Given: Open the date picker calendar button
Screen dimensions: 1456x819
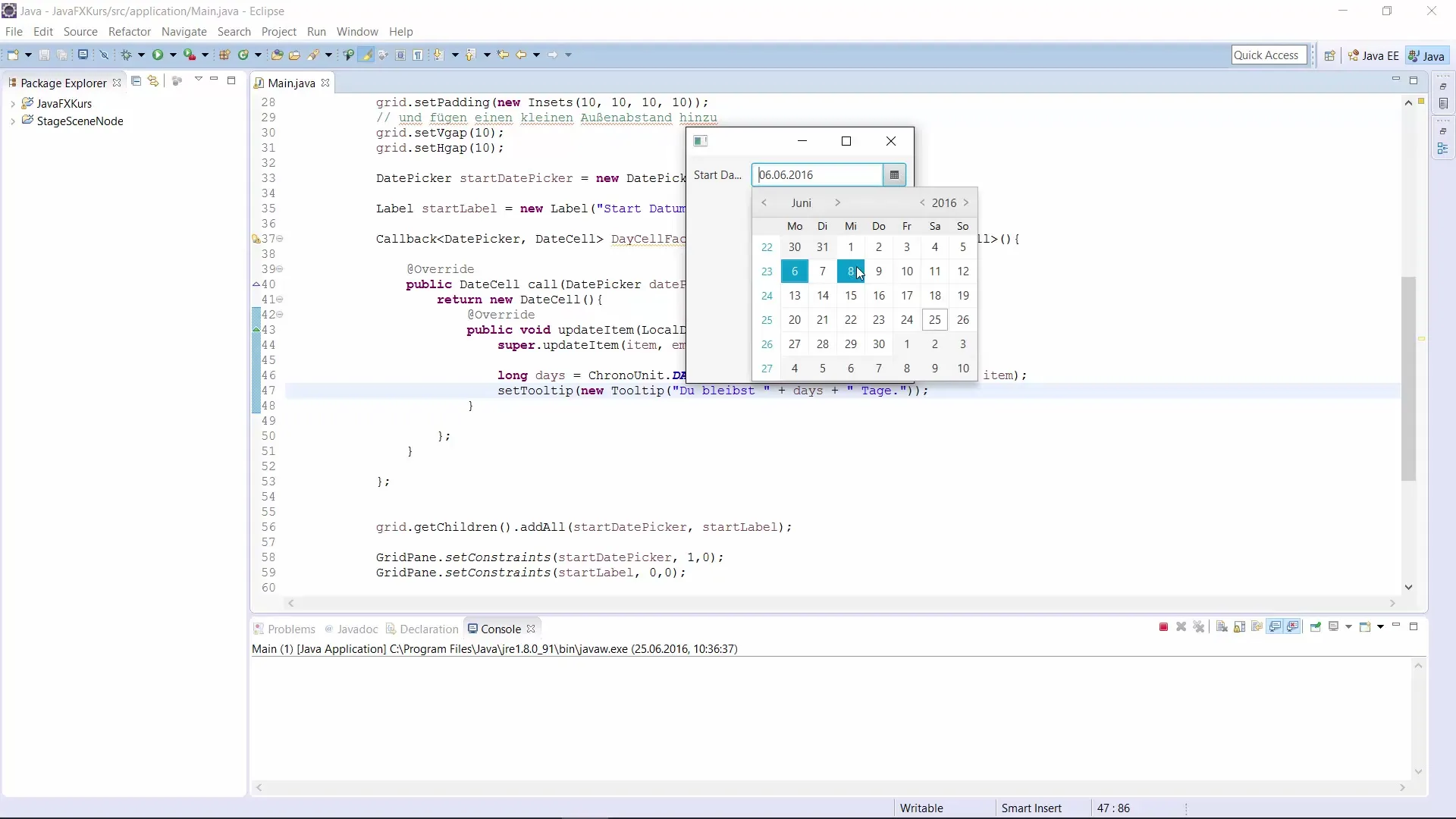Looking at the screenshot, I should click(x=894, y=175).
